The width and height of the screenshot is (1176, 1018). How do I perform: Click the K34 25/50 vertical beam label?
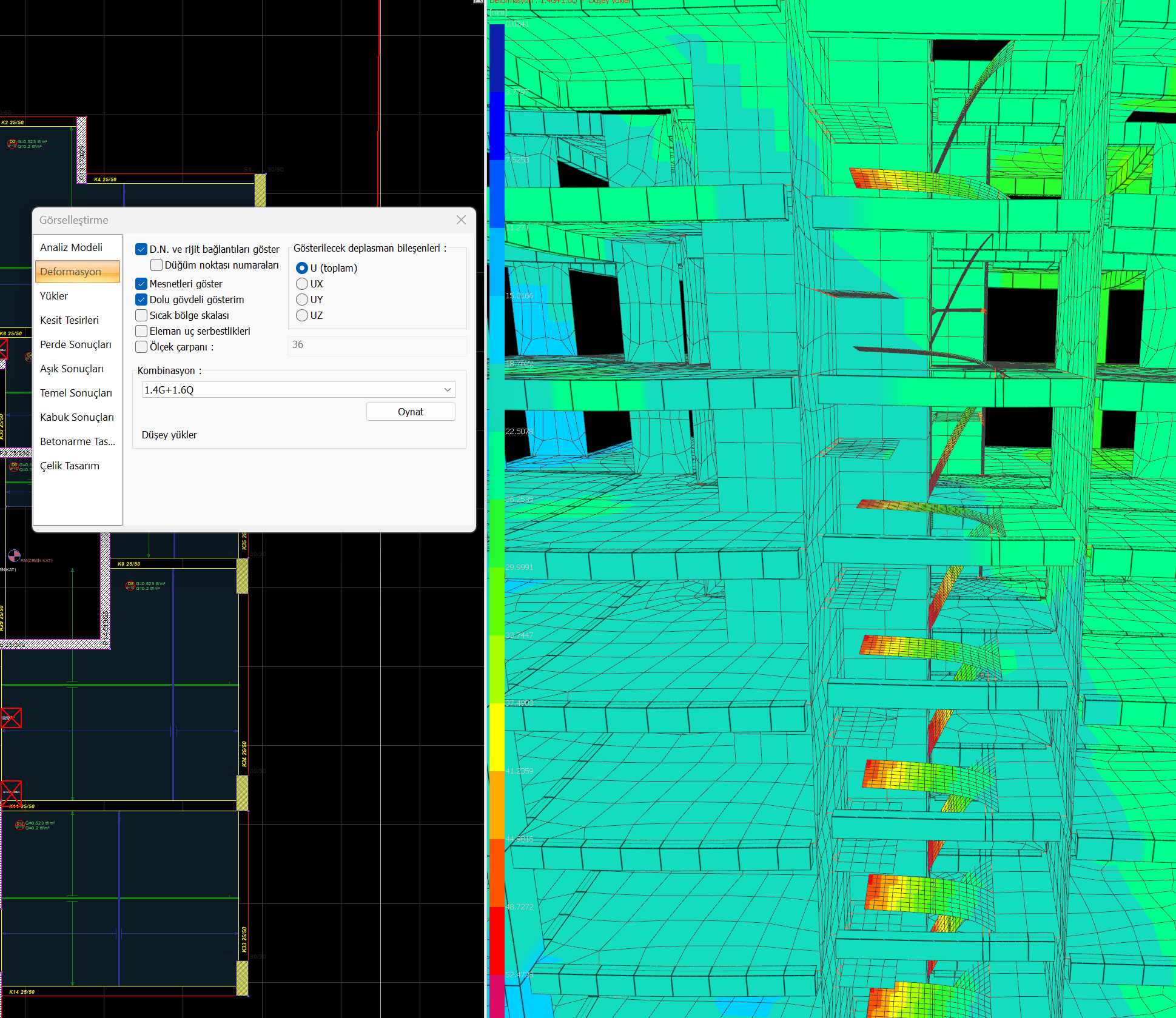click(244, 754)
